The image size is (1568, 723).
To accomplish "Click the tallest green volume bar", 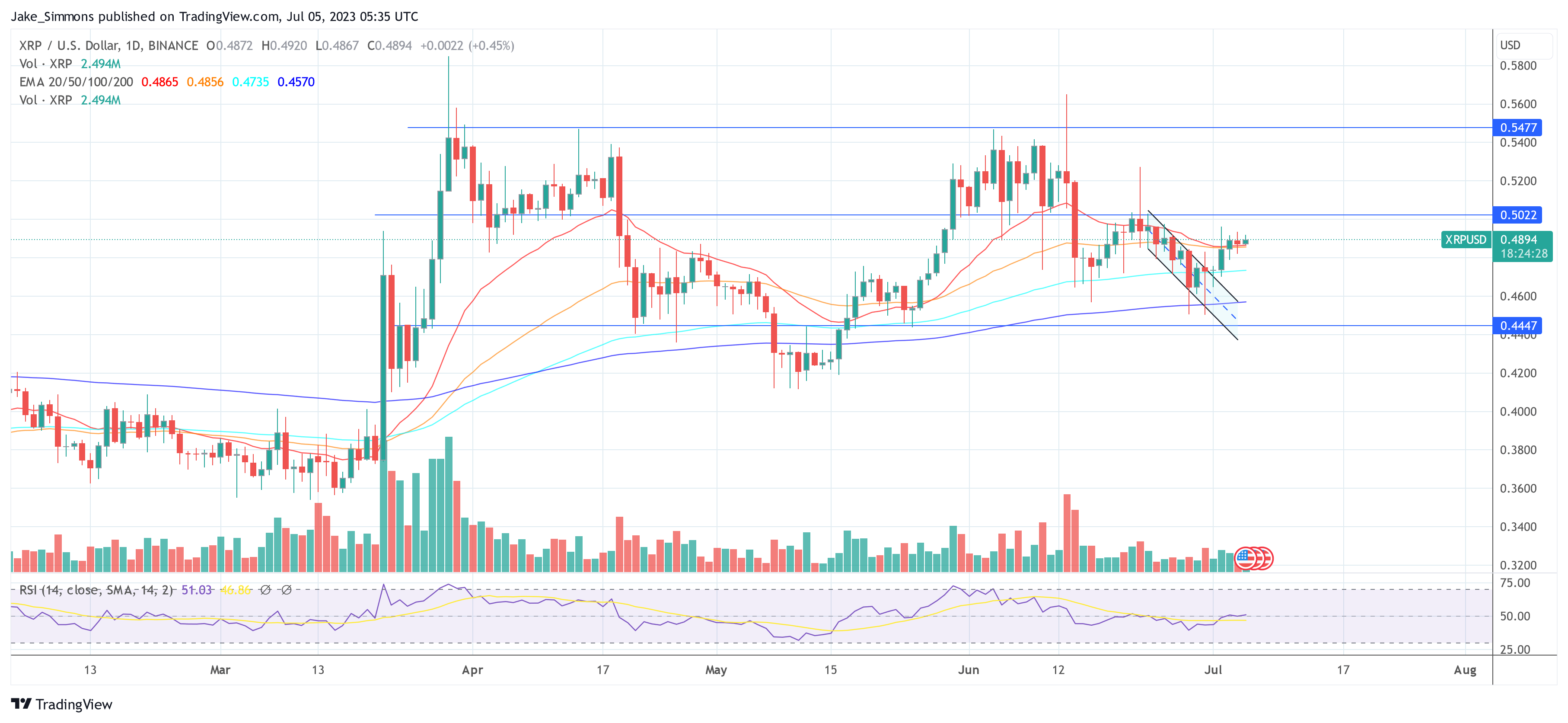I will 449,504.
